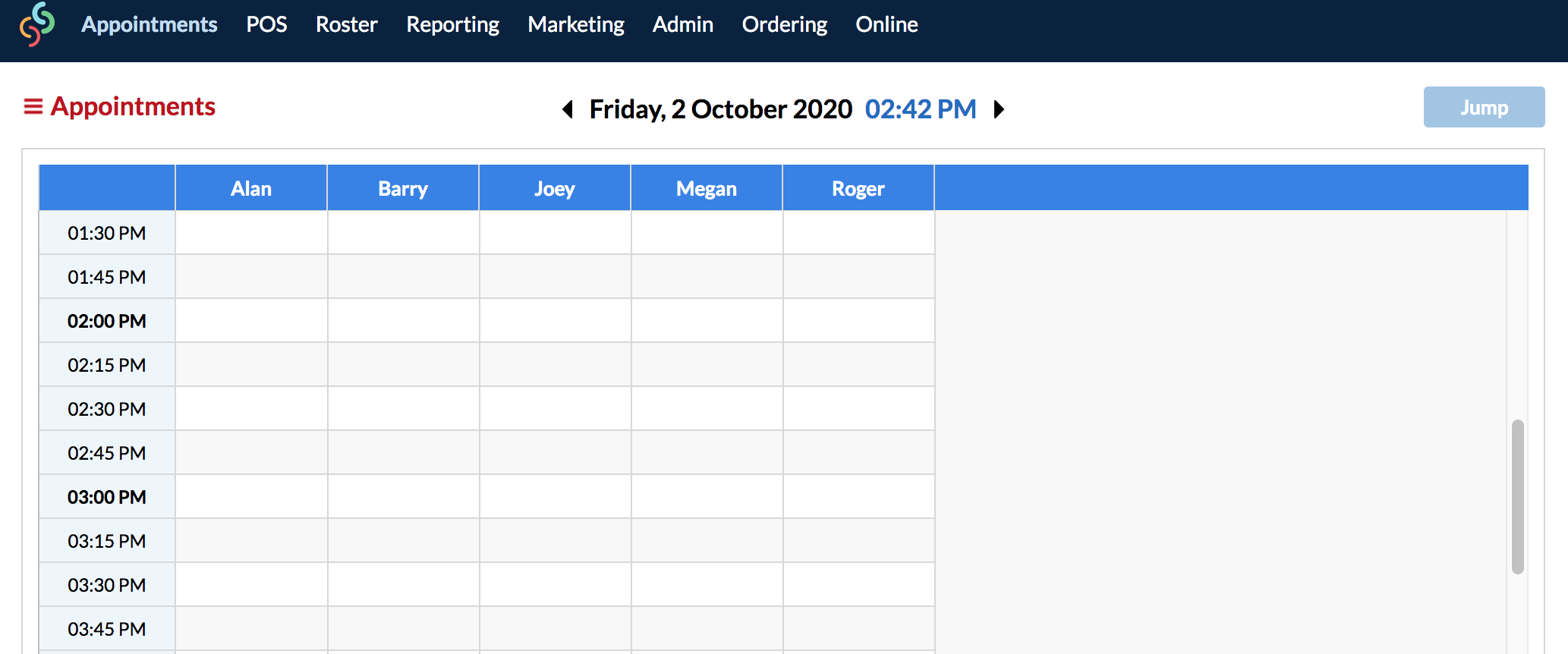The image size is (1568, 654).
Task: Click the 03:30 PM time label
Action: click(107, 585)
